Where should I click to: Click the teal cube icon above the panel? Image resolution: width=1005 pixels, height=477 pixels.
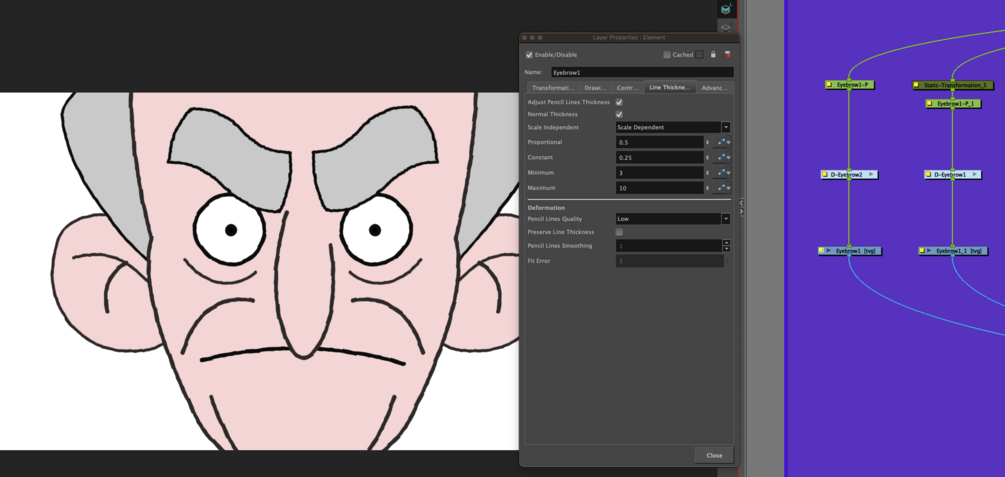click(x=725, y=9)
